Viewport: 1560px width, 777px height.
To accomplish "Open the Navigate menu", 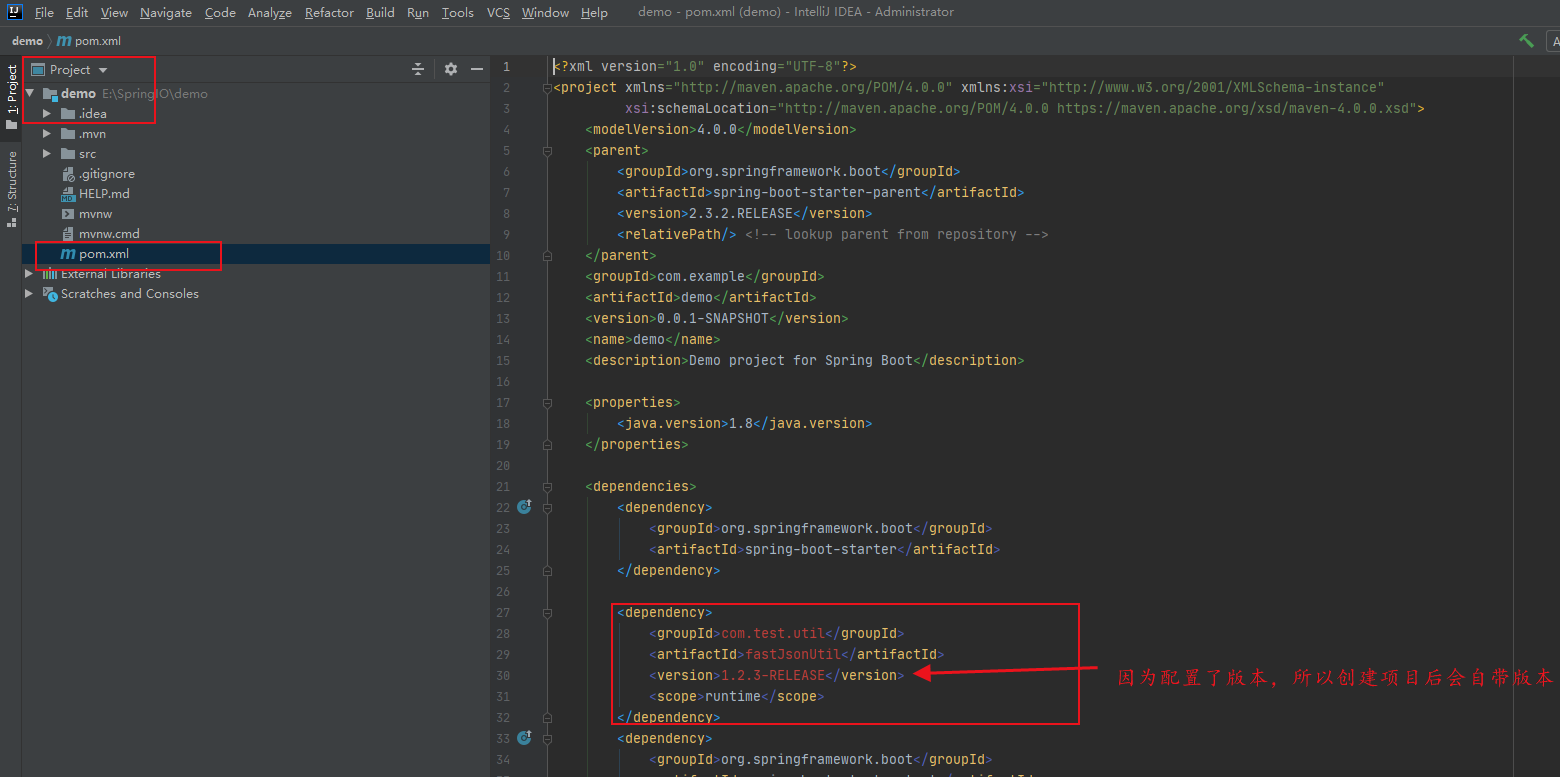I will tap(166, 12).
